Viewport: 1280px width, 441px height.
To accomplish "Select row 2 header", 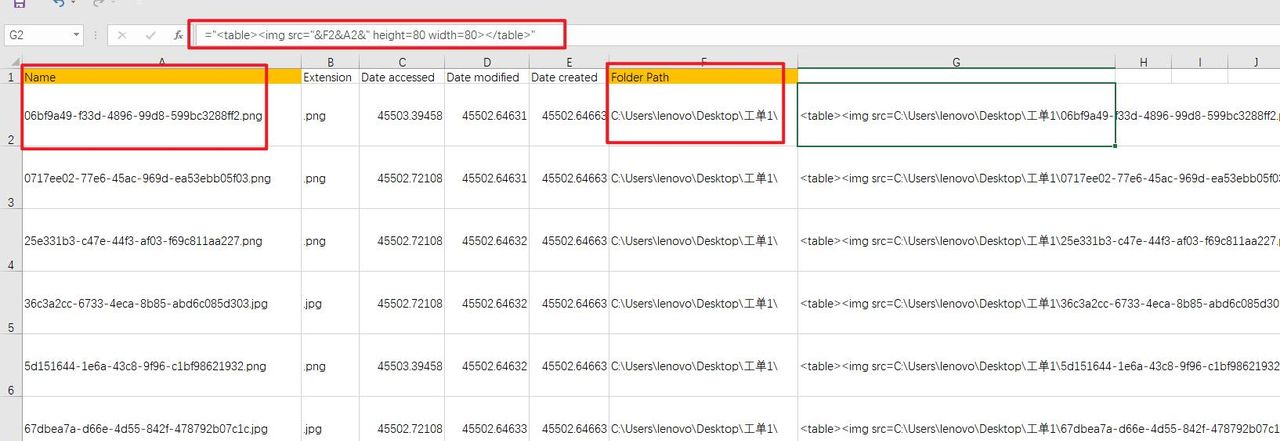I will click(x=10, y=115).
